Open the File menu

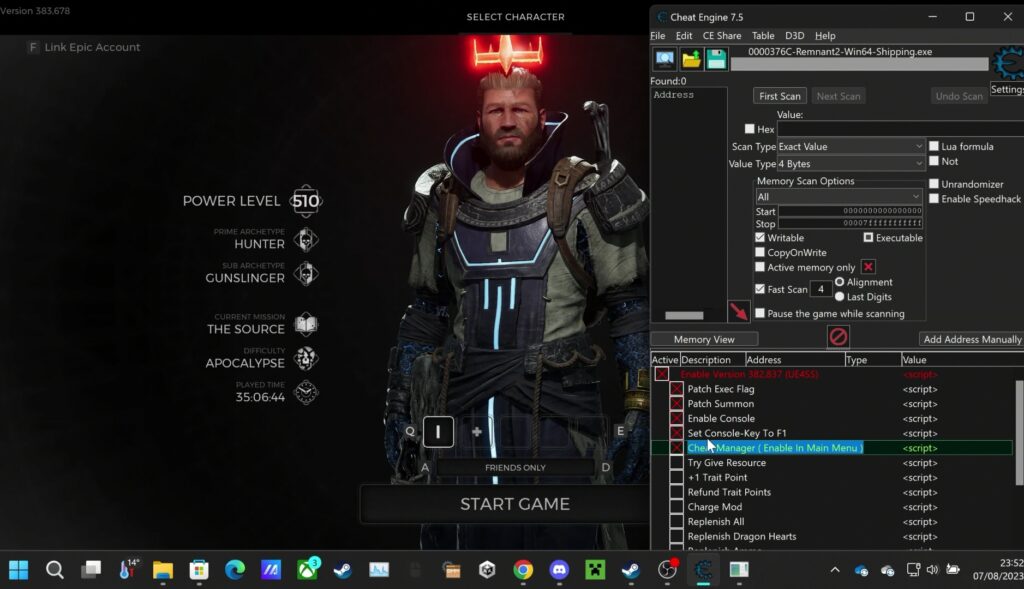click(x=658, y=35)
